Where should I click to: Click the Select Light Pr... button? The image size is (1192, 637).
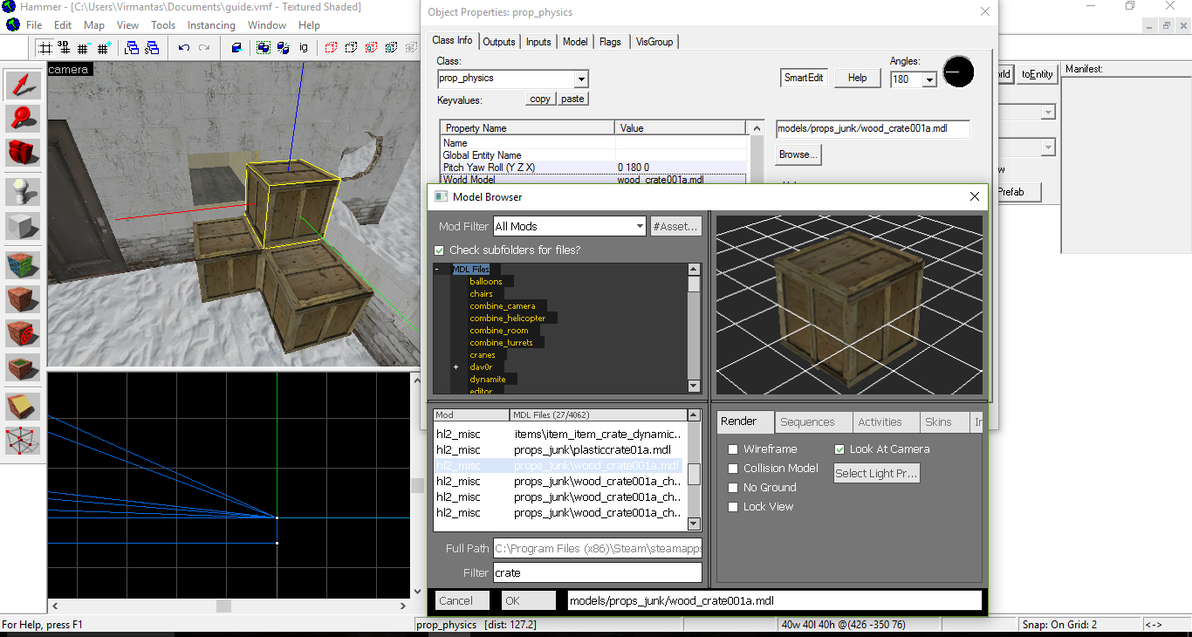tap(876, 473)
